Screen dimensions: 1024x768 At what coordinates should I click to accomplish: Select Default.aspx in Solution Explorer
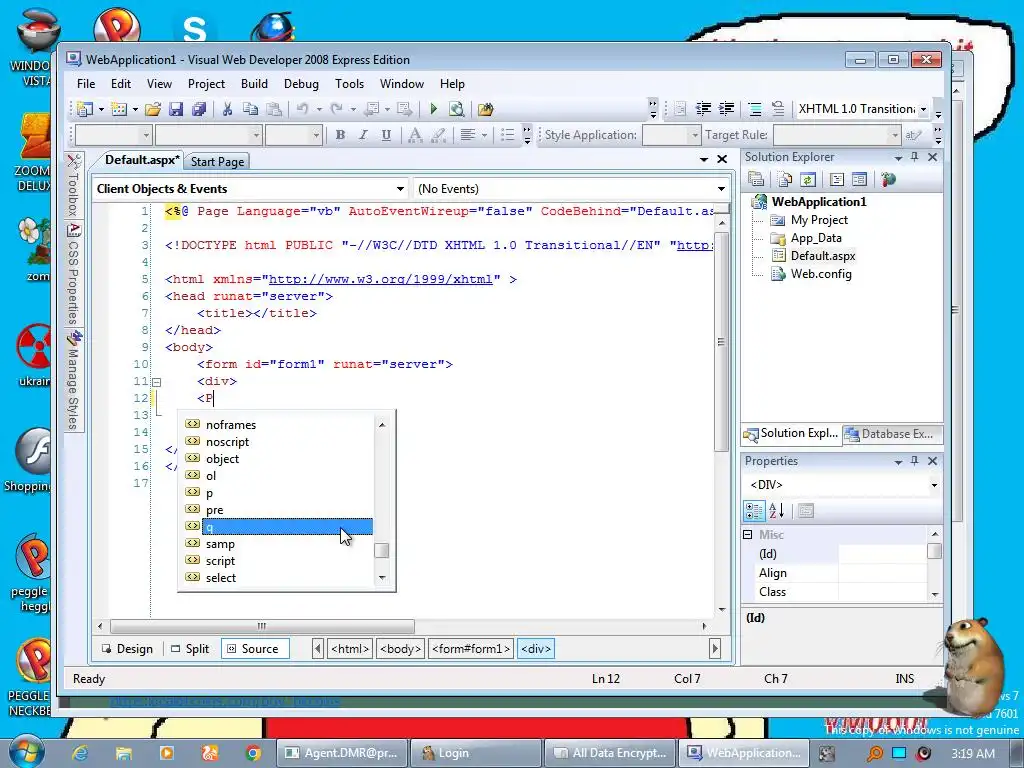[822, 256]
